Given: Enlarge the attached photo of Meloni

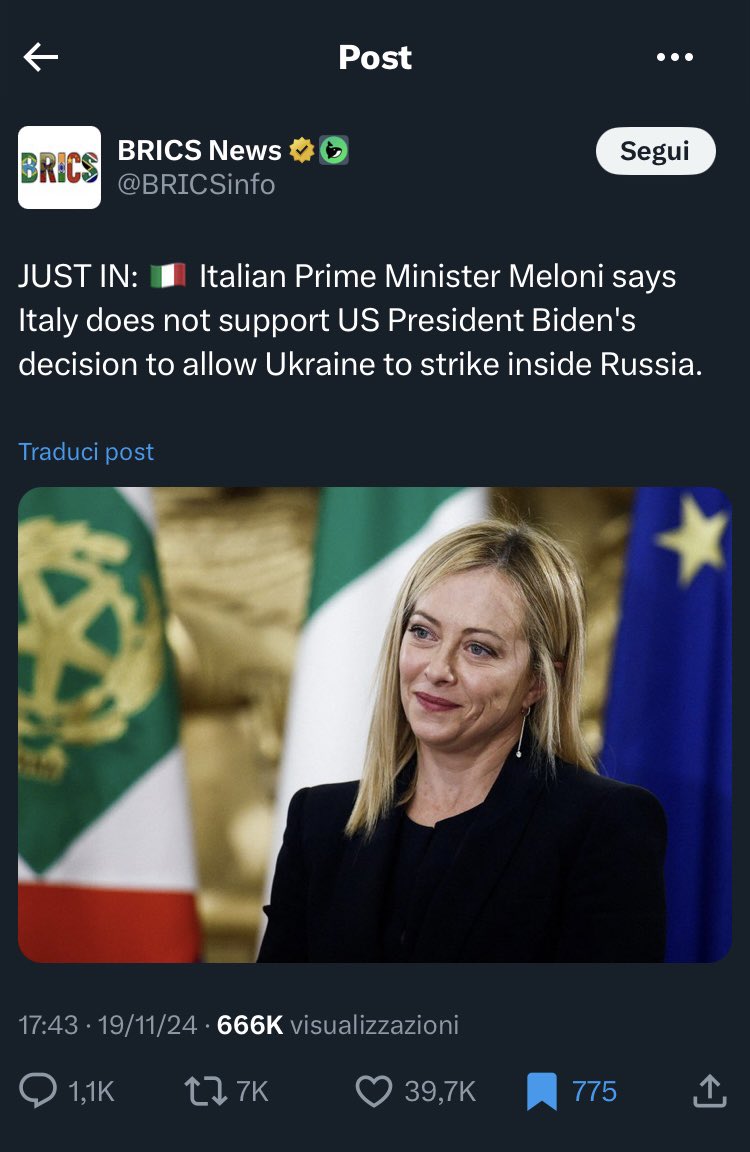Looking at the screenshot, I should [375, 724].
